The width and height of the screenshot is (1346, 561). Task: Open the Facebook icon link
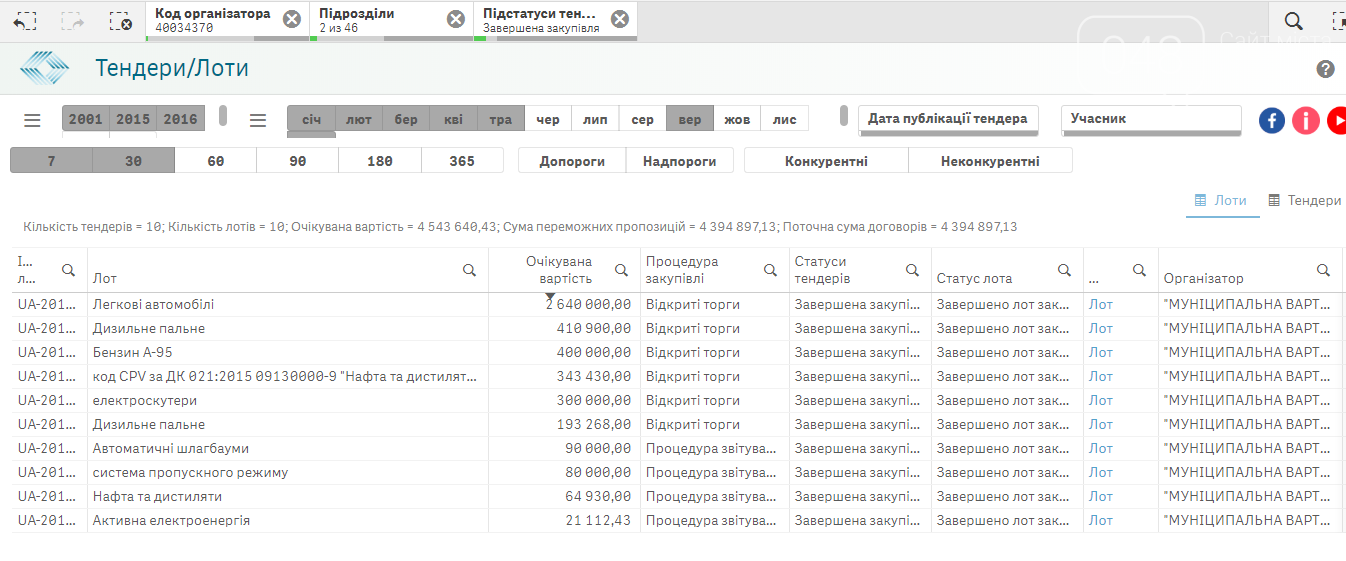(x=1271, y=121)
